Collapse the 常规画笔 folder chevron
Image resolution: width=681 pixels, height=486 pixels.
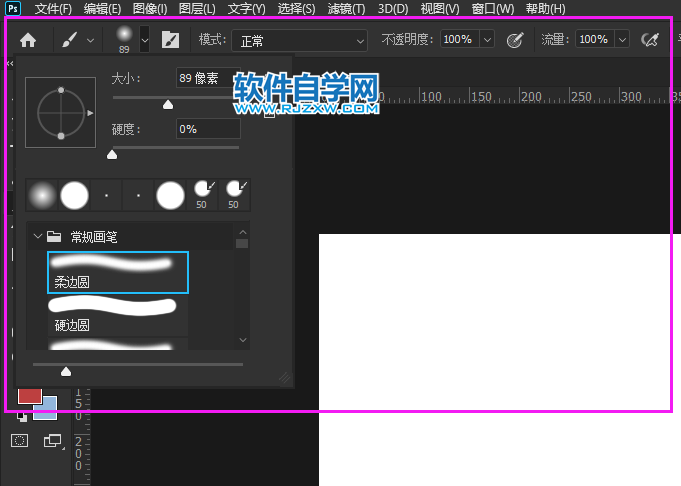pos(38,236)
